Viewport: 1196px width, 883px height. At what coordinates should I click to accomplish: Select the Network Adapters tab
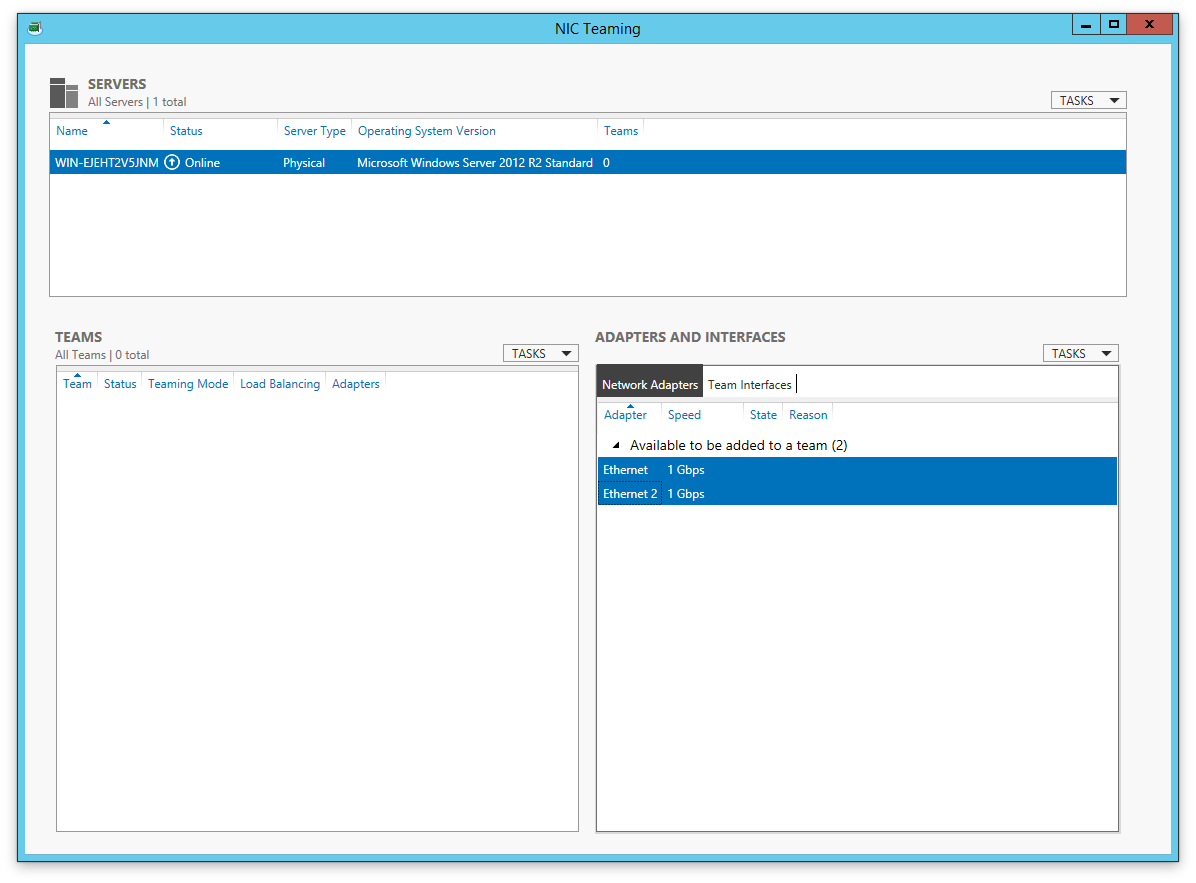point(650,385)
